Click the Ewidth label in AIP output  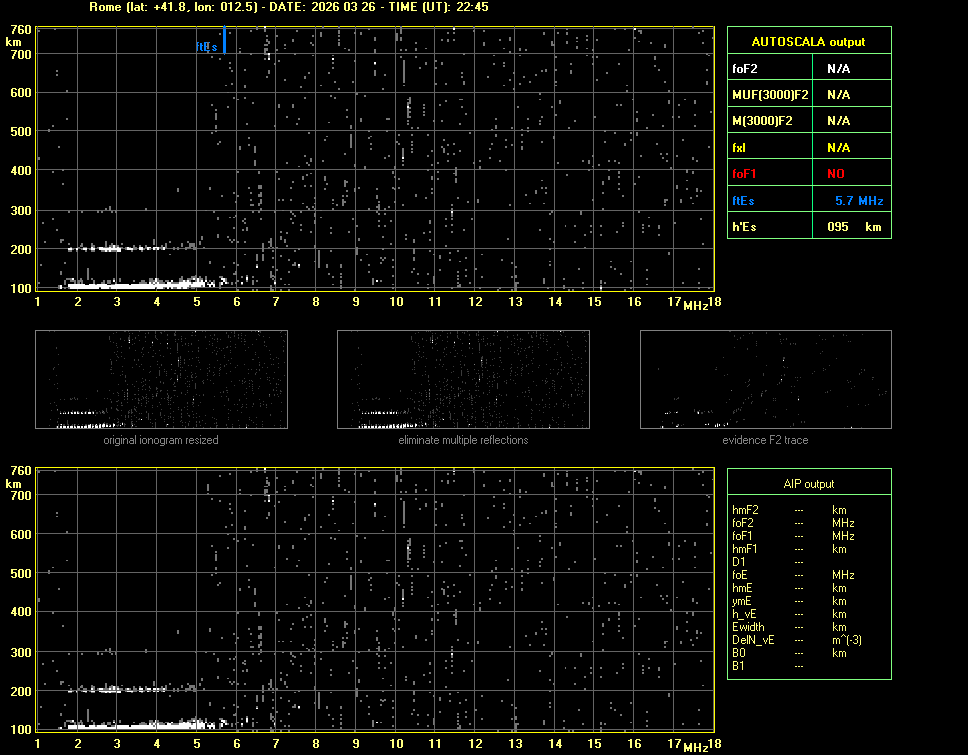pos(748,627)
